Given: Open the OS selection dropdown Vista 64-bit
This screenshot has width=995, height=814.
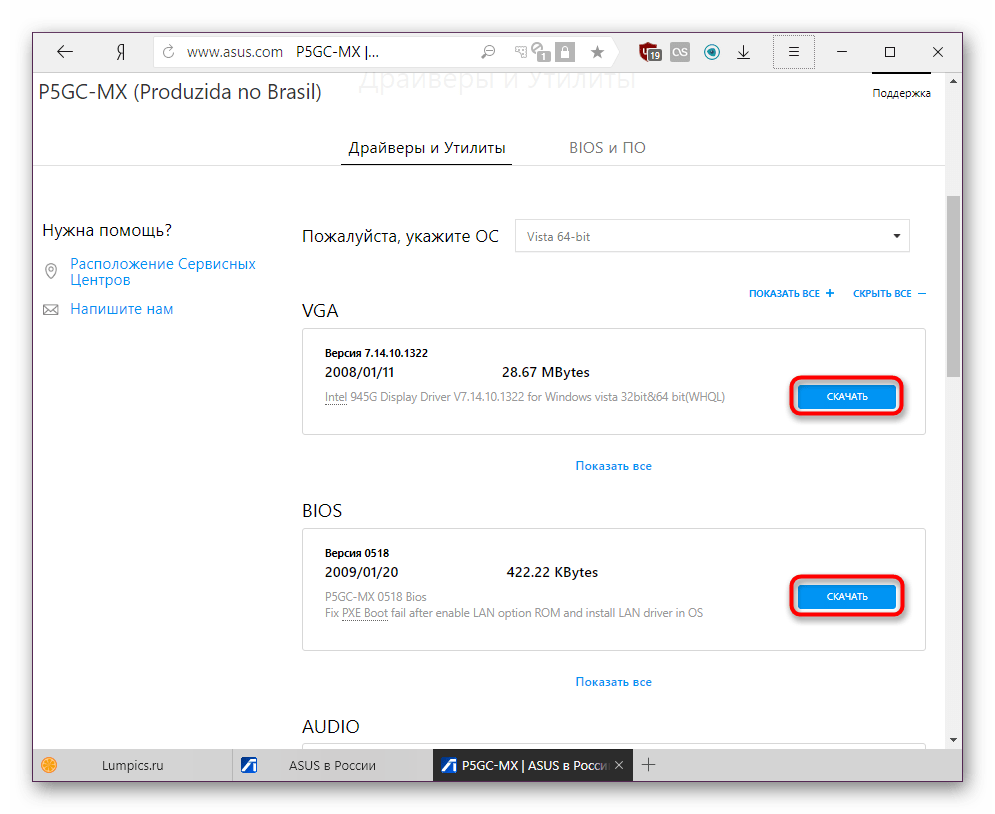Looking at the screenshot, I should point(711,236).
